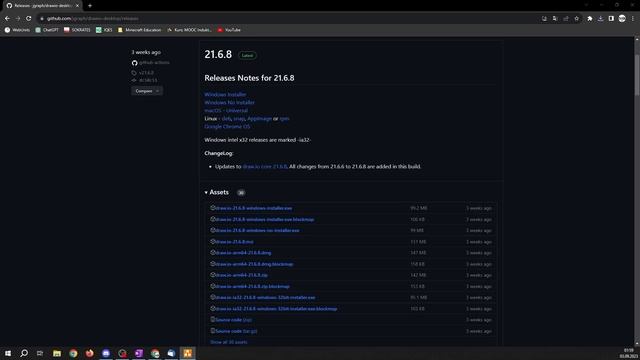The image size is (640, 360).
Task: Bookmark this page with the star icon
Action: (576, 18)
